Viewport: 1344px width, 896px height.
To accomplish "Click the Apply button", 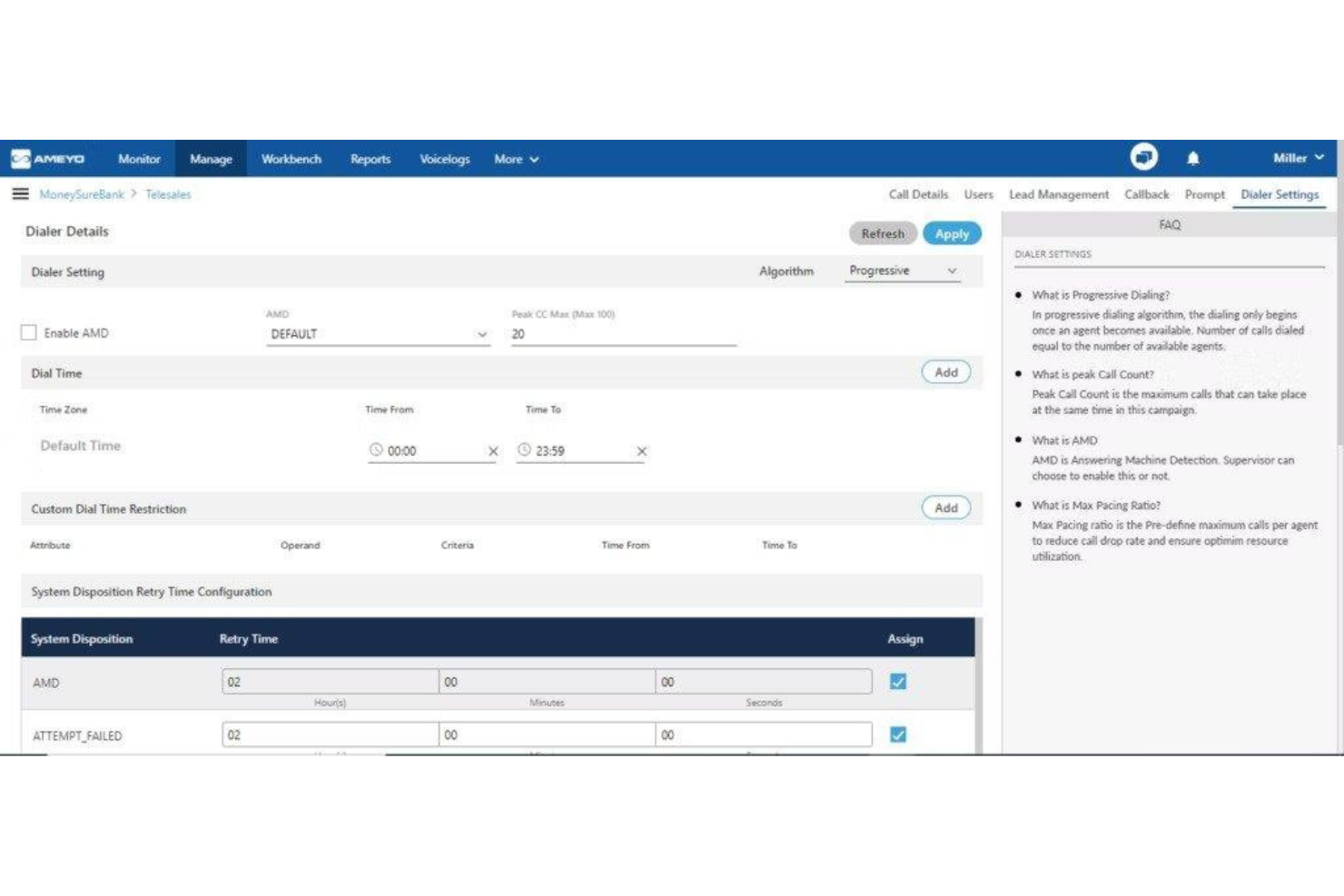I will [952, 233].
